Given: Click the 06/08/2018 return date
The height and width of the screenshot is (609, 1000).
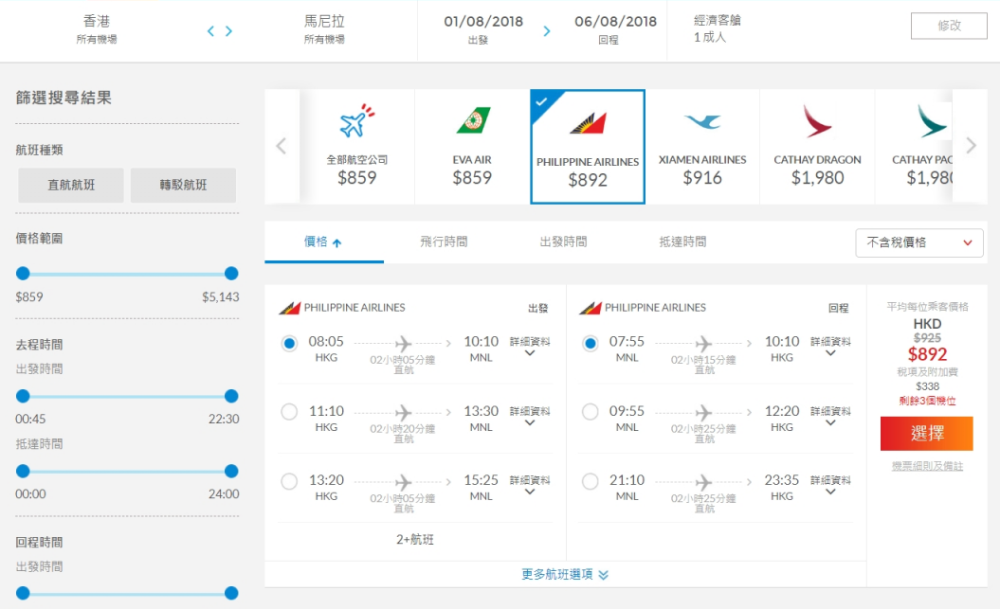Looking at the screenshot, I should [x=615, y=29].
